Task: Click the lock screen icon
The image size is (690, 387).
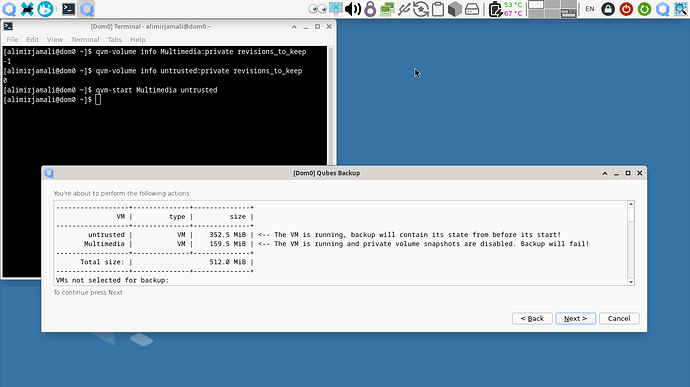Action: click(608, 9)
